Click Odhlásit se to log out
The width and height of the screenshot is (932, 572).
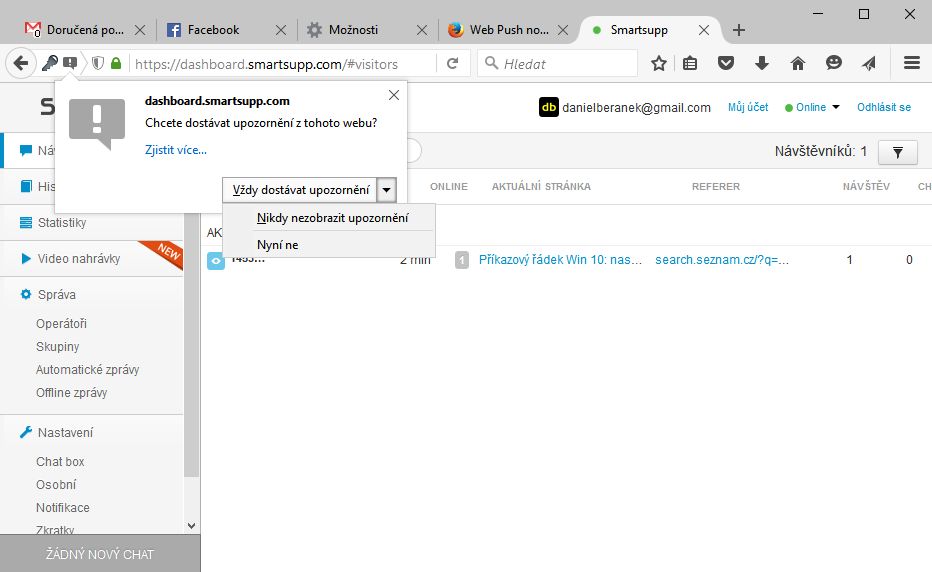tap(883, 107)
